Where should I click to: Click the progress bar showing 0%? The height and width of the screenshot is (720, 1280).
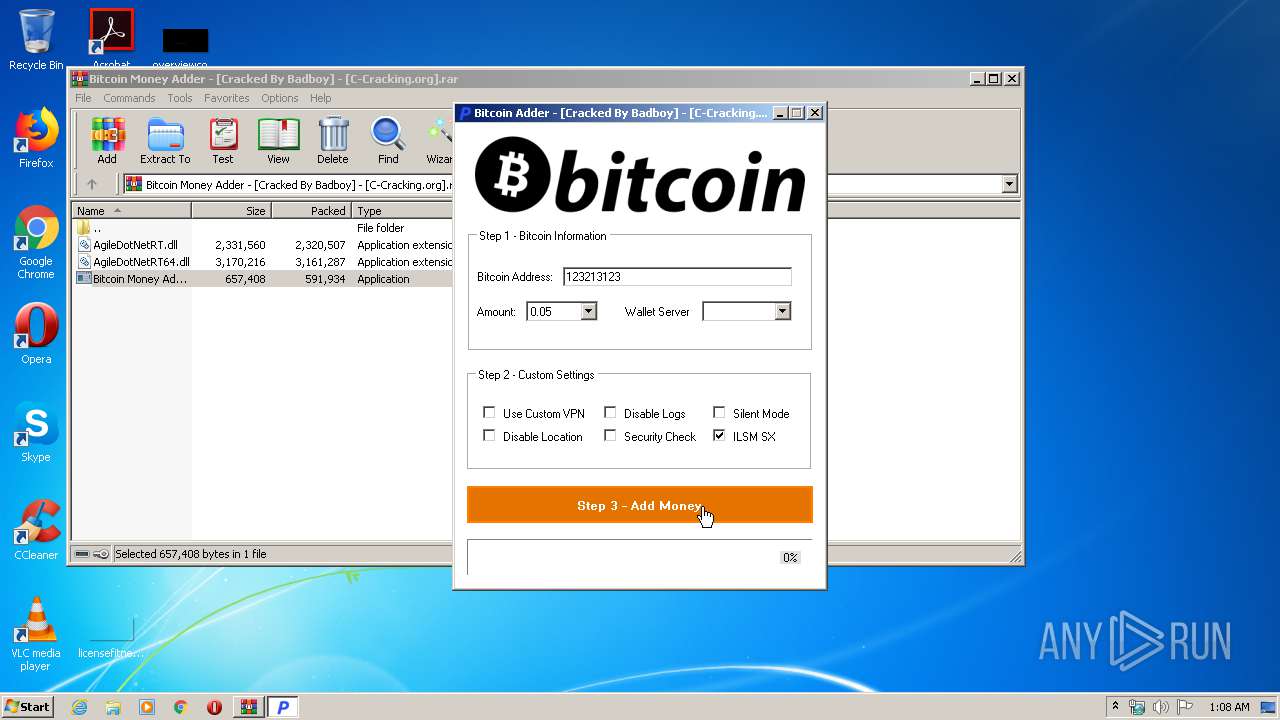[640, 557]
